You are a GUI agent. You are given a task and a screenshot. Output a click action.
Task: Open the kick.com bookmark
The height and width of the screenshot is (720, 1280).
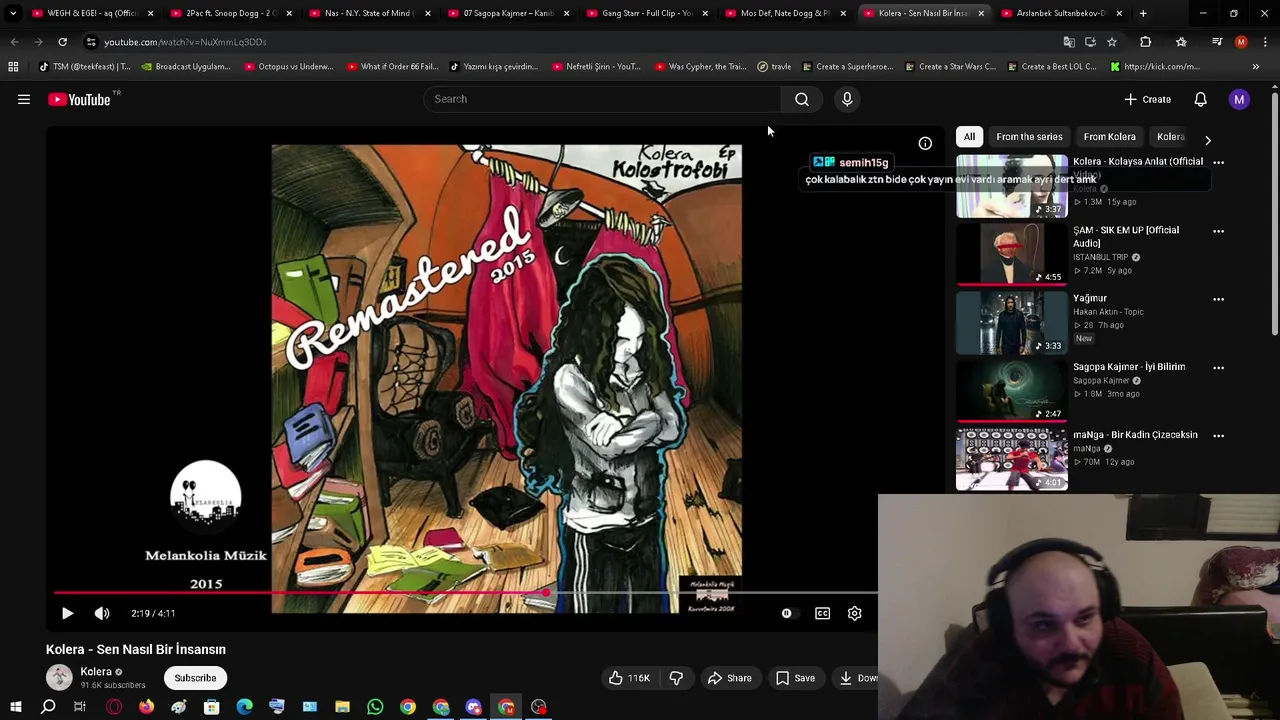(1155, 67)
